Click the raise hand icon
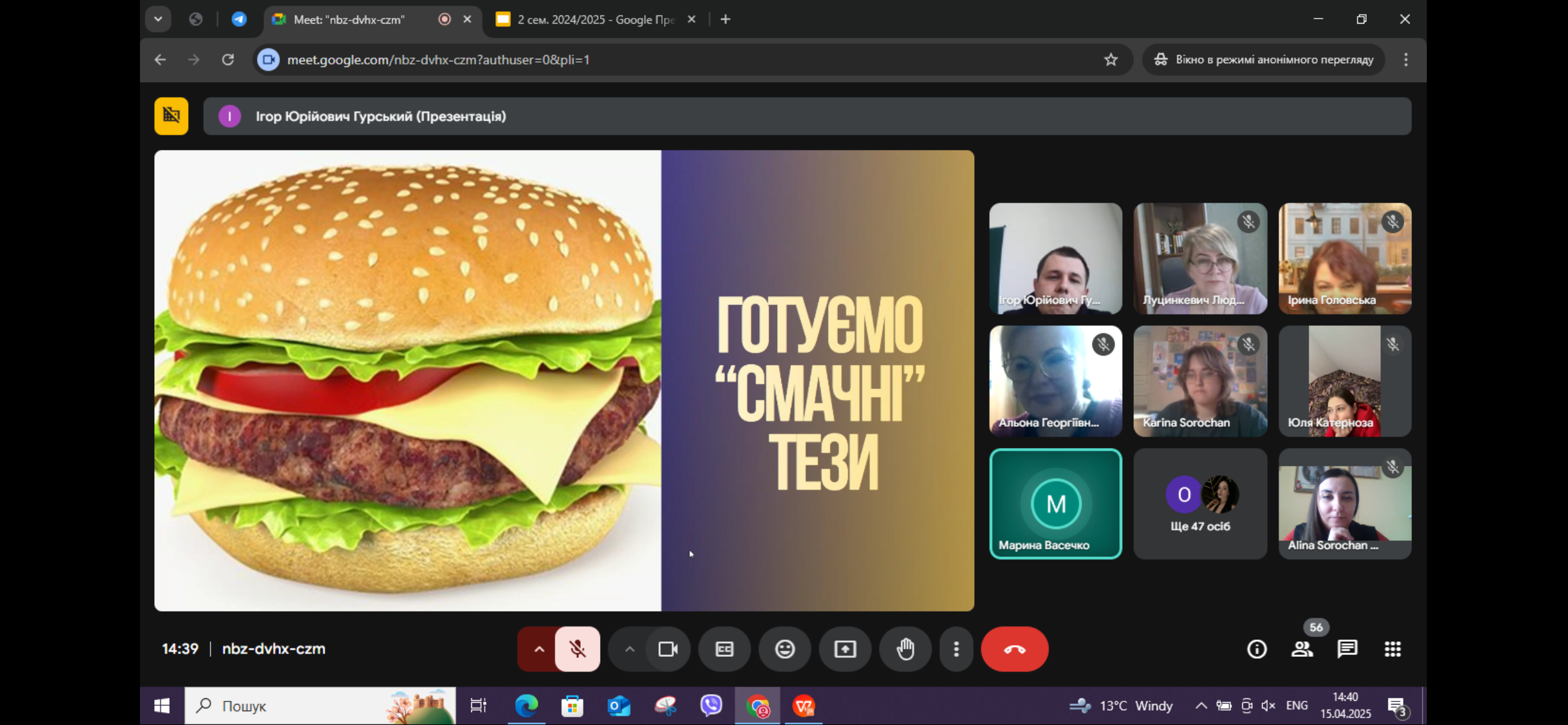Viewport: 1568px width, 725px height. coord(905,649)
